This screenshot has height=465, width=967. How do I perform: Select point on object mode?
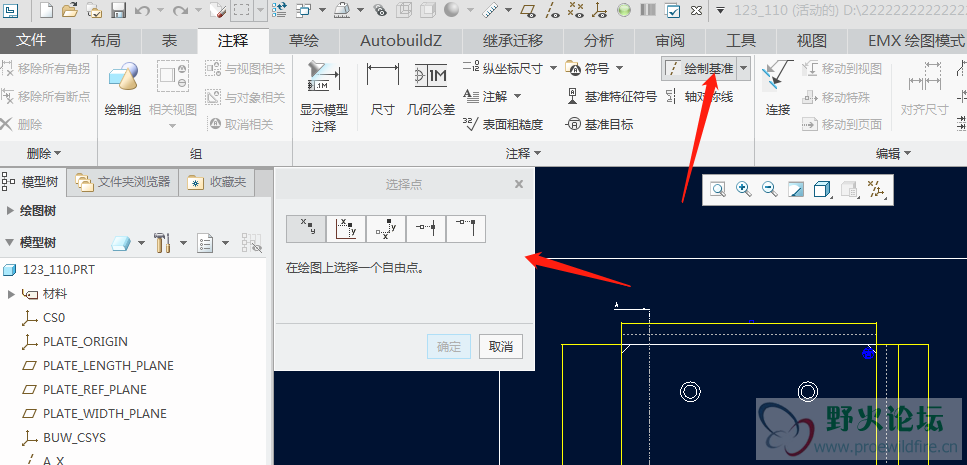click(x=426, y=228)
